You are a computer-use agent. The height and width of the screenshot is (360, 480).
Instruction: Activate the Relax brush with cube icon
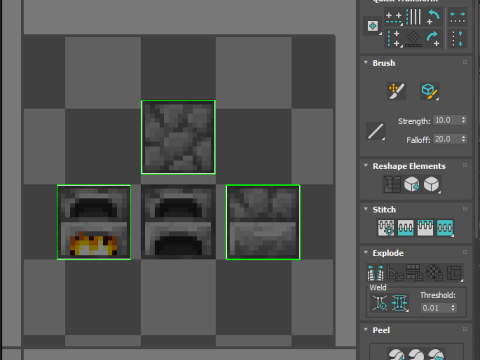[x=429, y=91]
